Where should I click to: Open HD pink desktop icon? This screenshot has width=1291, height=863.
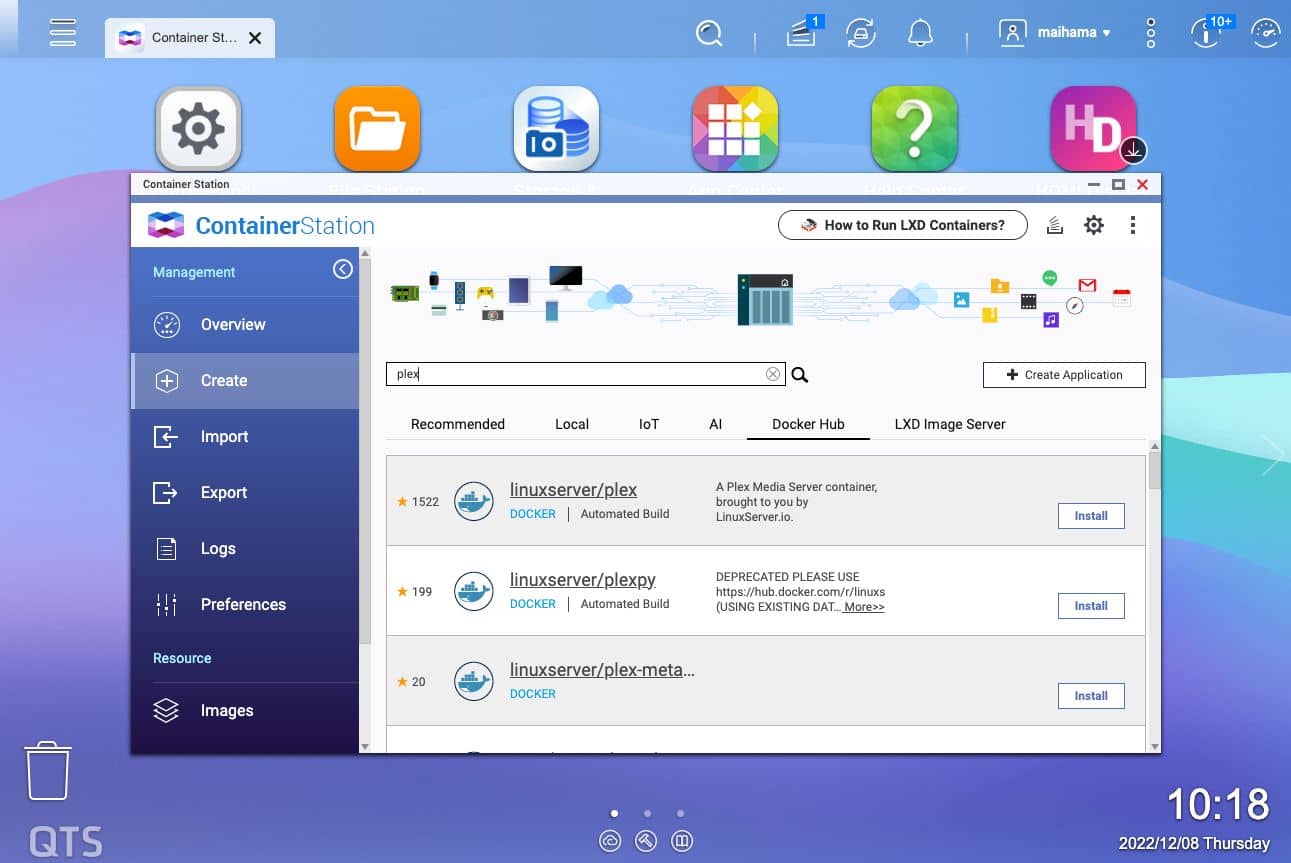click(1093, 129)
